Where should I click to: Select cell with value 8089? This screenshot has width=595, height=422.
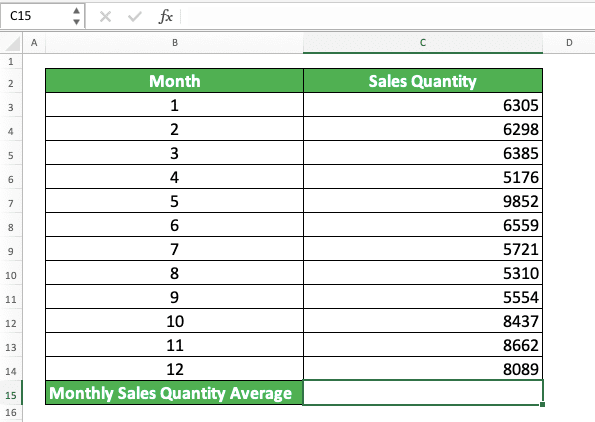(423, 369)
